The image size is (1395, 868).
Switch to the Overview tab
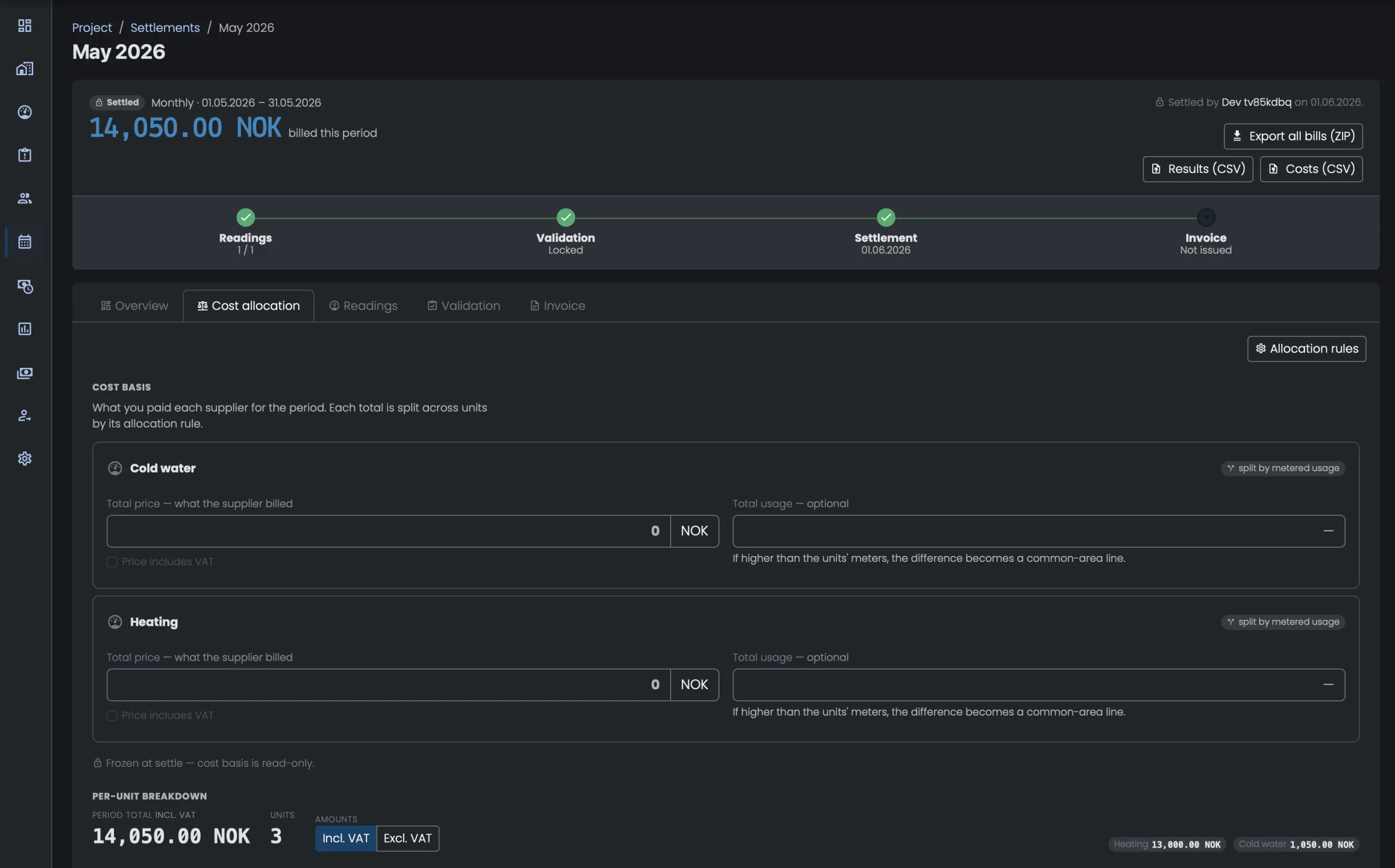click(134, 306)
